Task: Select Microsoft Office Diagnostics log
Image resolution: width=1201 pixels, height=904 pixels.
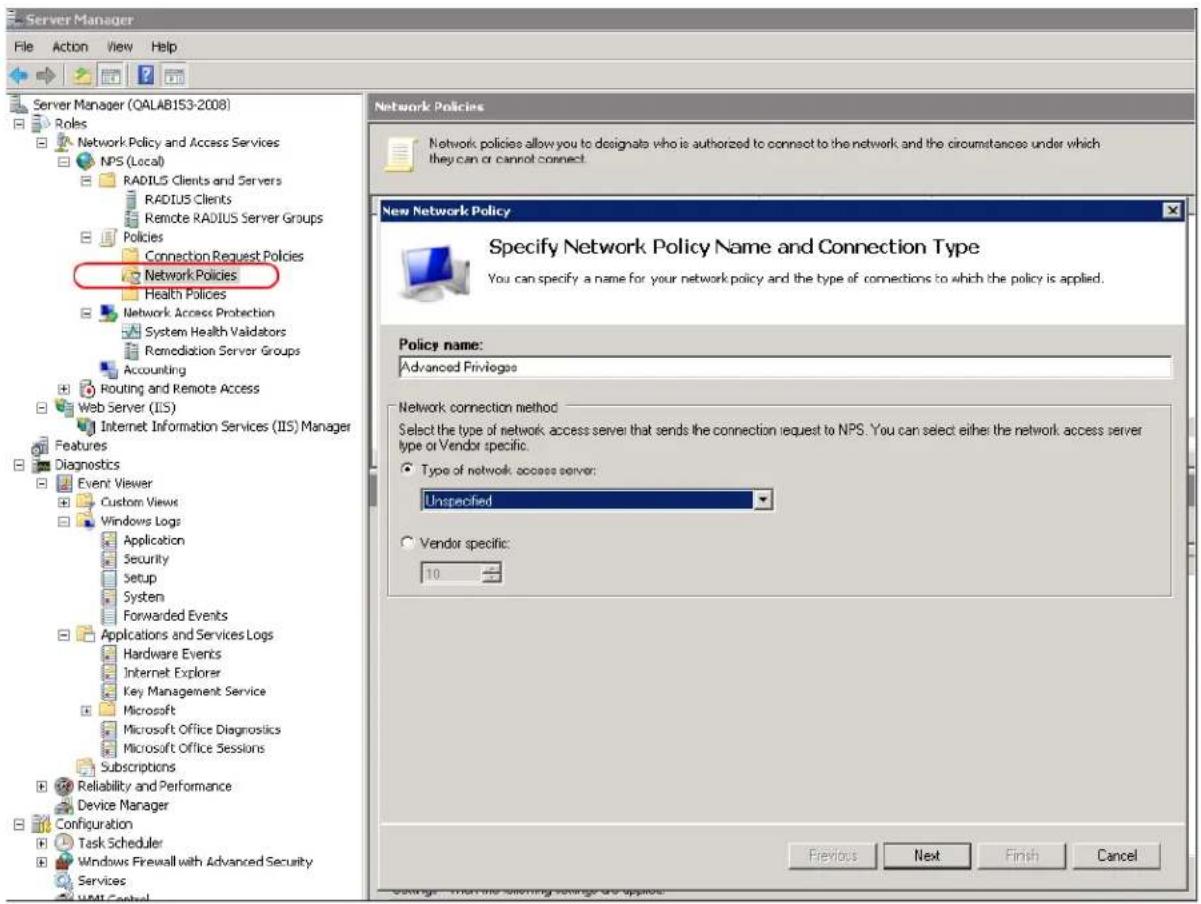Action: (x=201, y=729)
